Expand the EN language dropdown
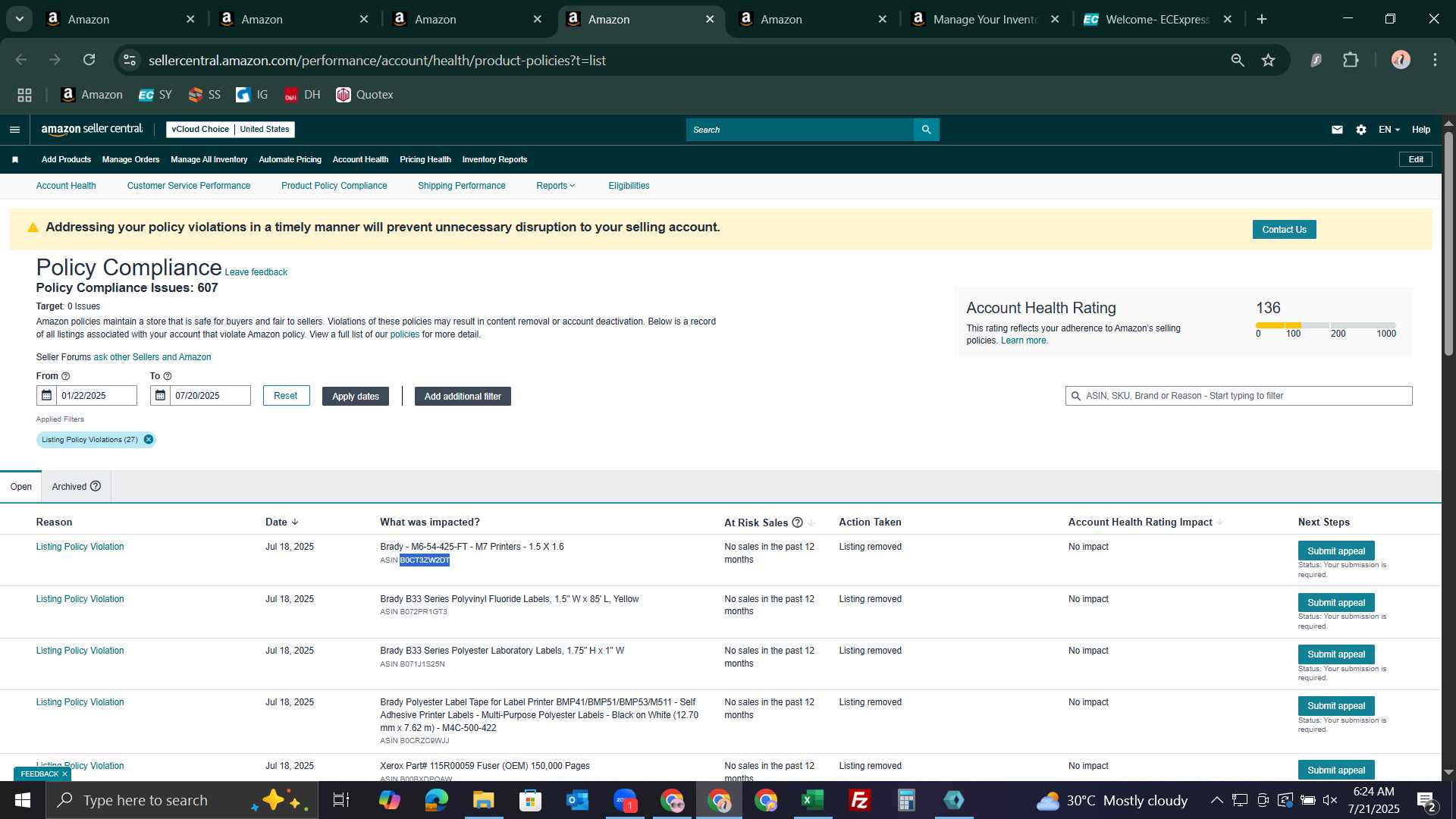1456x819 pixels. (x=1389, y=130)
